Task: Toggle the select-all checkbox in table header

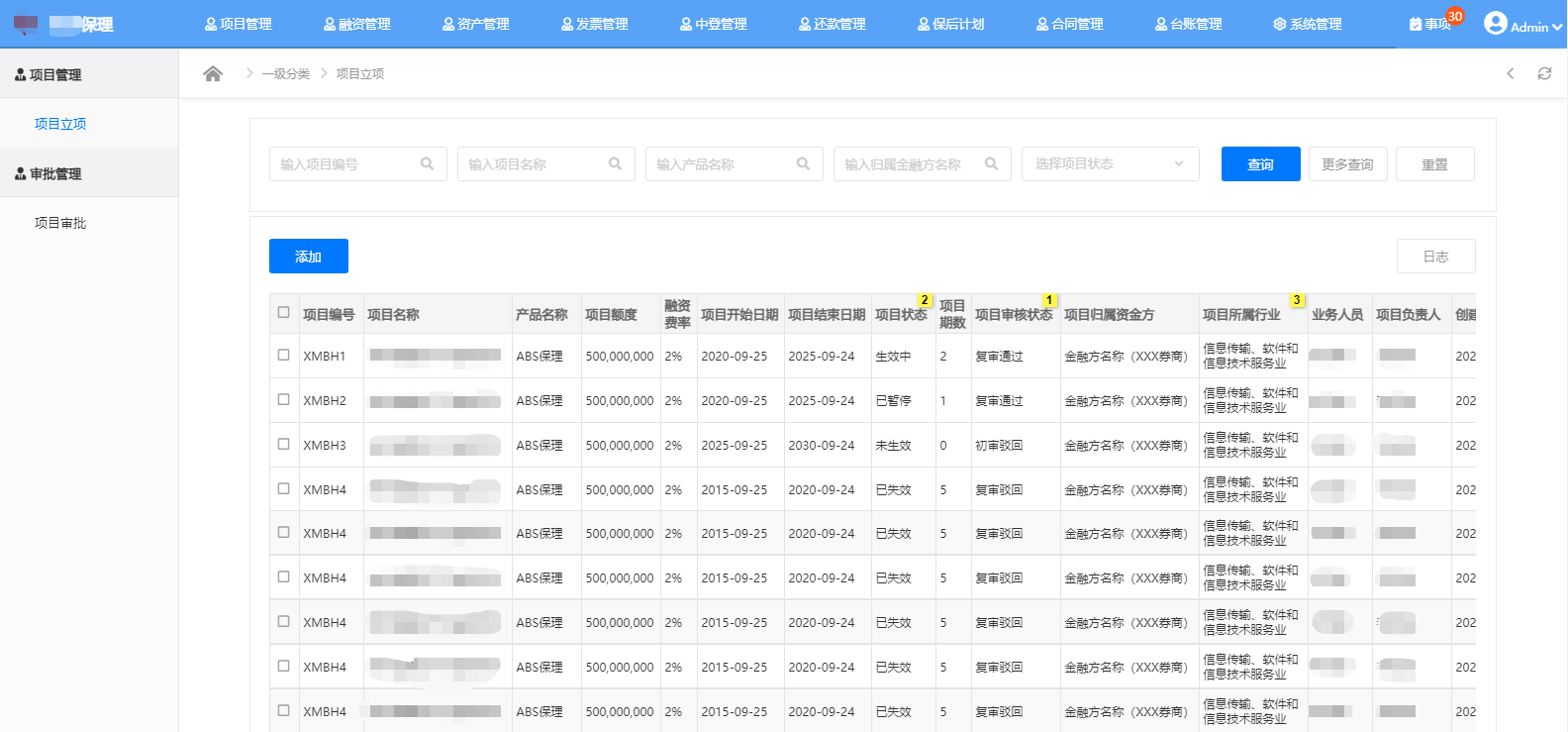Action: (284, 312)
